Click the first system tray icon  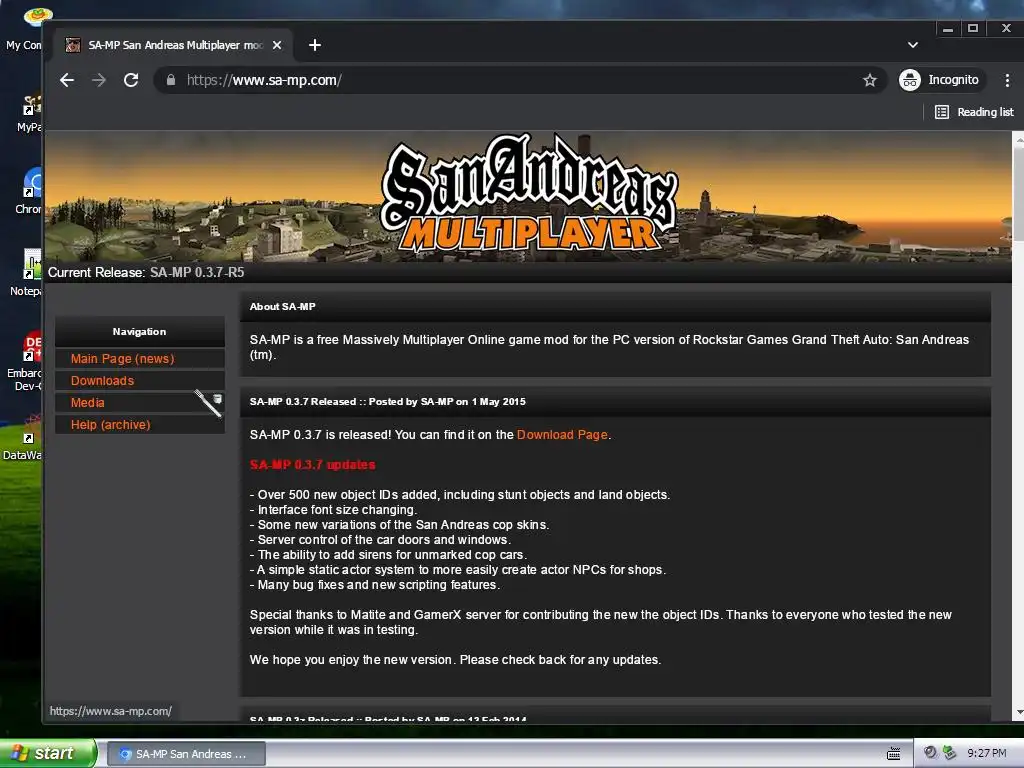click(930, 753)
